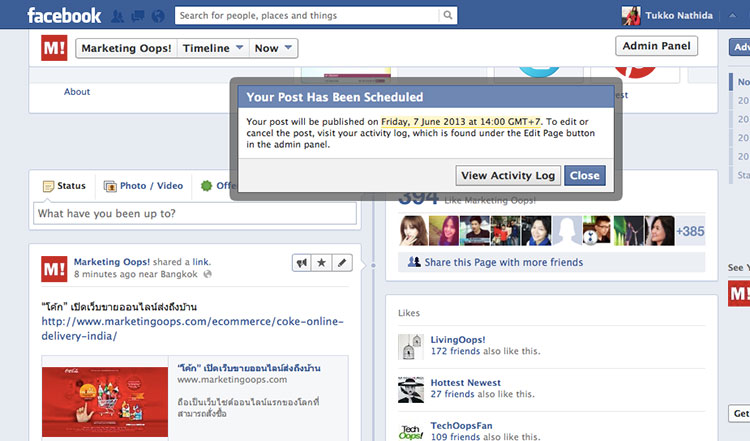This screenshot has width=750, height=441.
Task: Expand the Now dropdown
Action: click(x=273, y=48)
